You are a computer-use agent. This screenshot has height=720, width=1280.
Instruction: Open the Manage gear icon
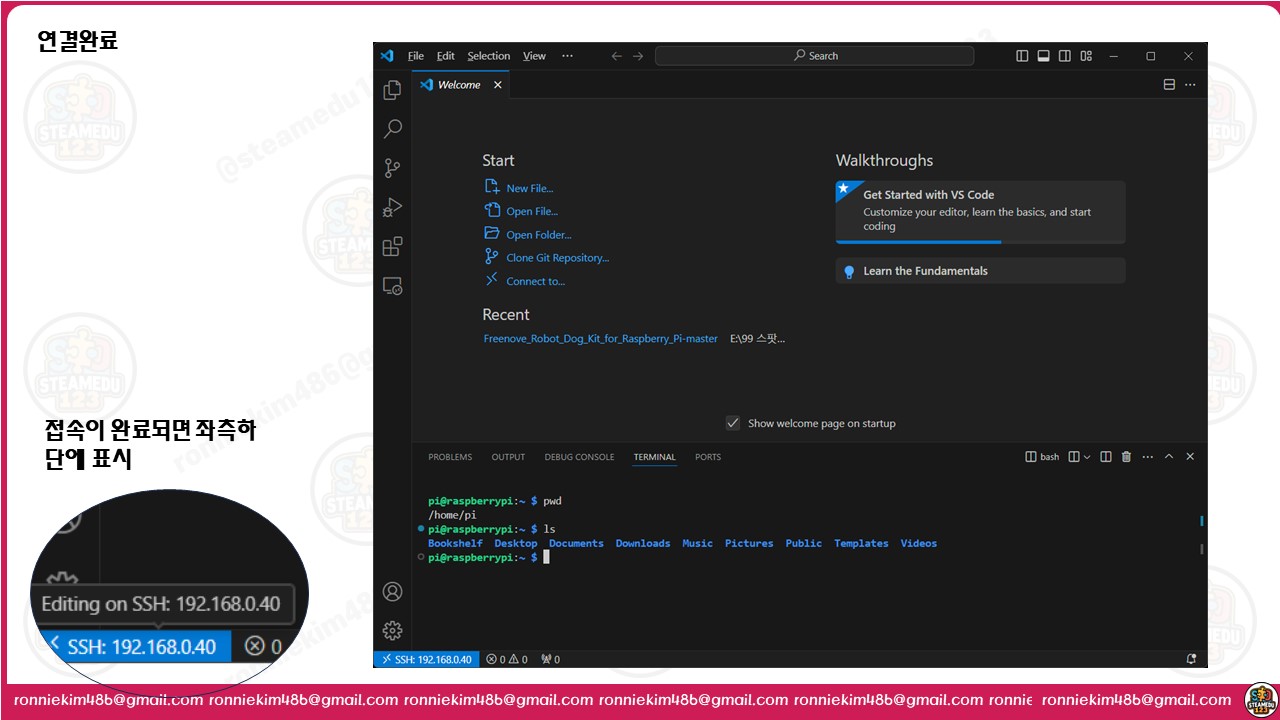(x=393, y=630)
